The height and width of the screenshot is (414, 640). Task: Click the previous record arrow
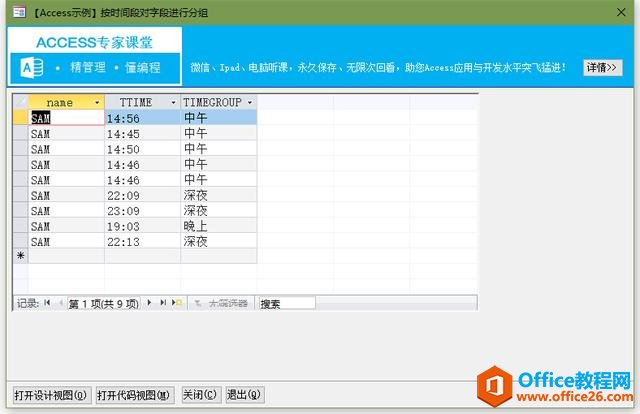click(x=60, y=303)
